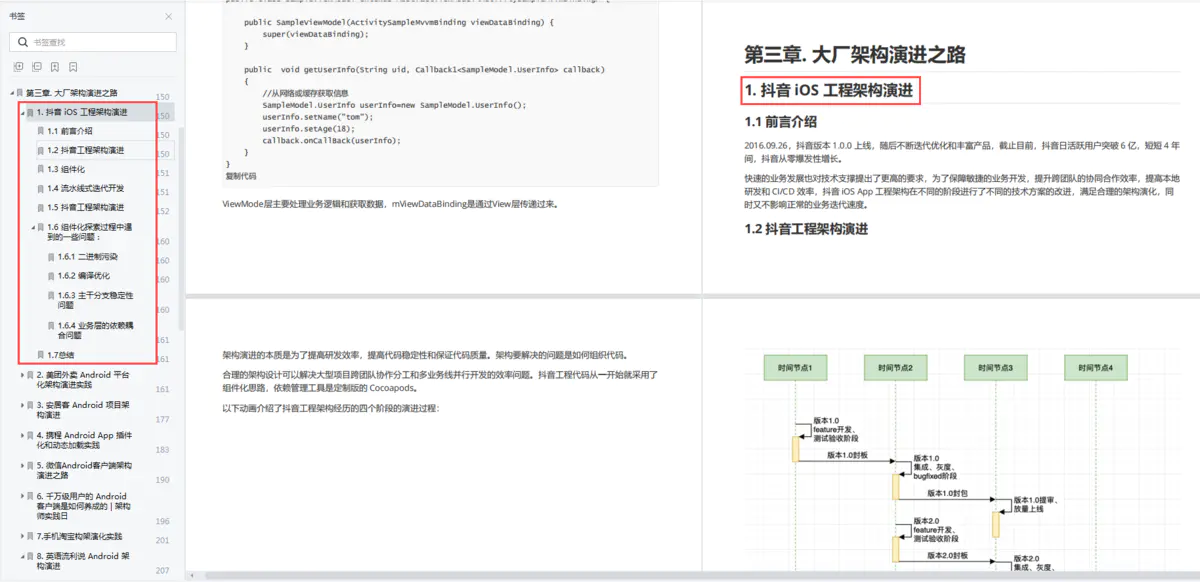Open bookmark 3. 安居客 Android 项目架构演进
Screen dimensions: 1200x582
pos(83,410)
